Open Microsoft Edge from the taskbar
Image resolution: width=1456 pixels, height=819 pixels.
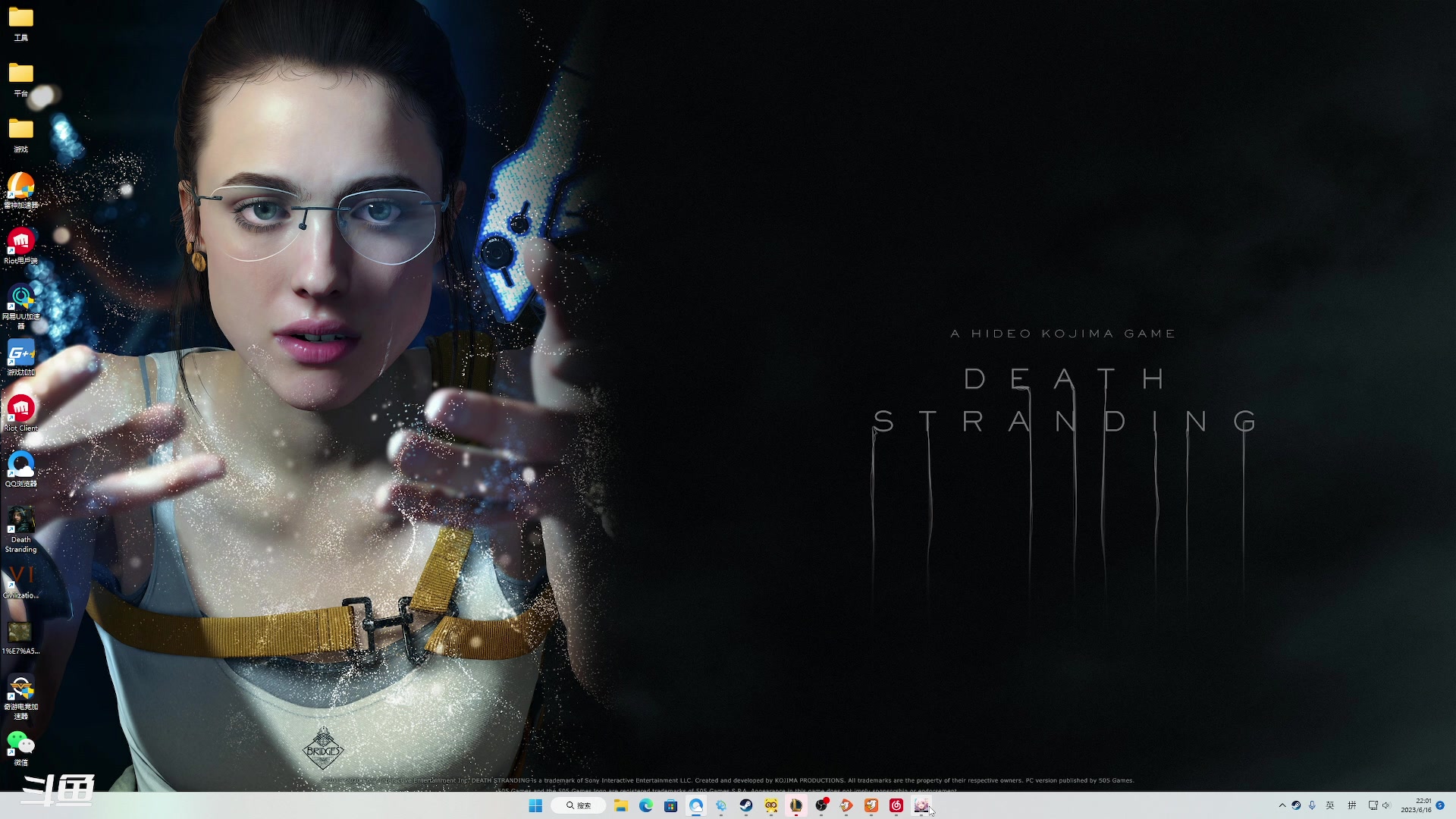click(646, 805)
